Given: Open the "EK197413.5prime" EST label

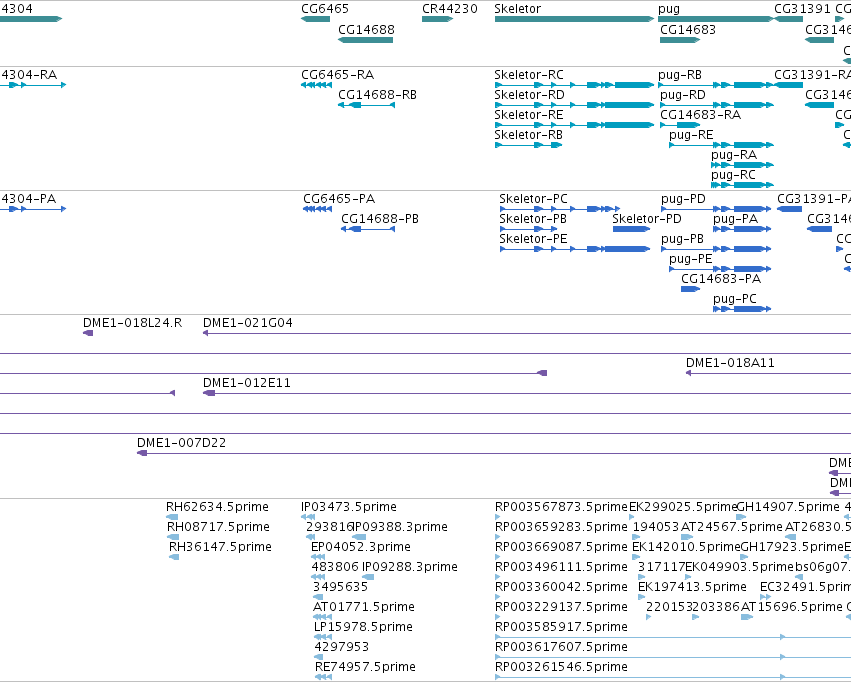Looking at the screenshot, I should pyautogui.click(x=693, y=587).
